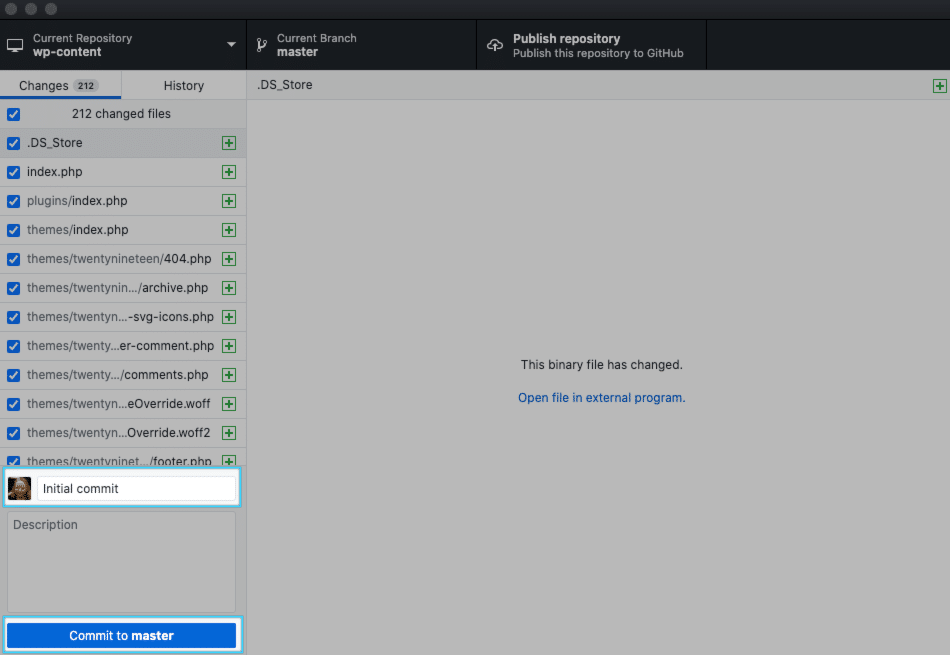950x655 pixels.
Task: Click the added status icon for comments.php
Action: point(229,375)
